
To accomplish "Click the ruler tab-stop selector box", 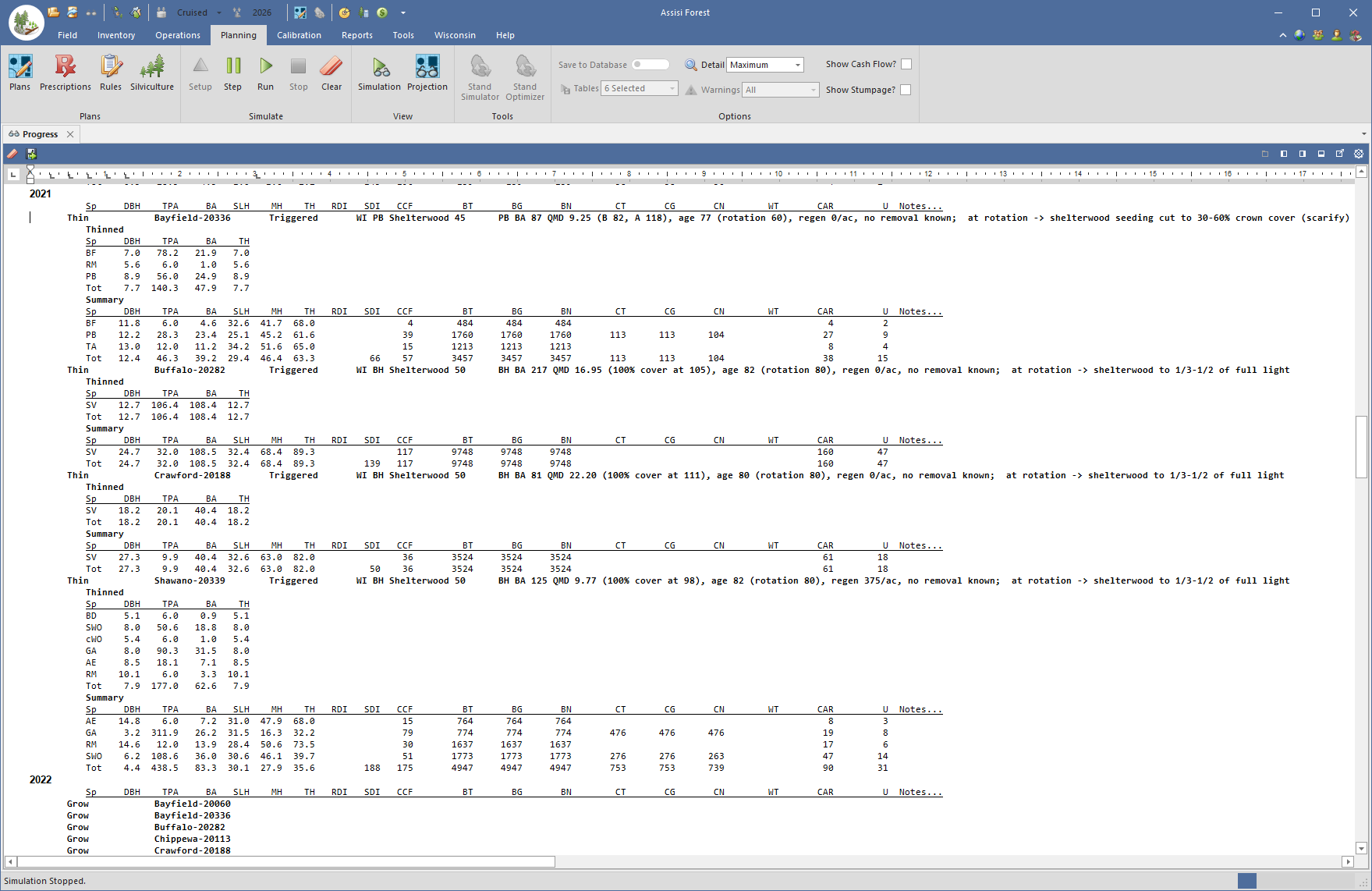I will (13, 174).
